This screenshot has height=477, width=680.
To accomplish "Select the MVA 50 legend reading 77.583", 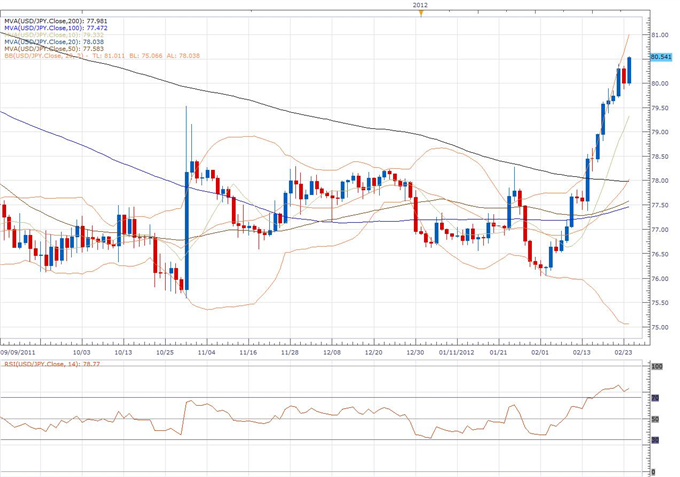I will click(54, 49).
